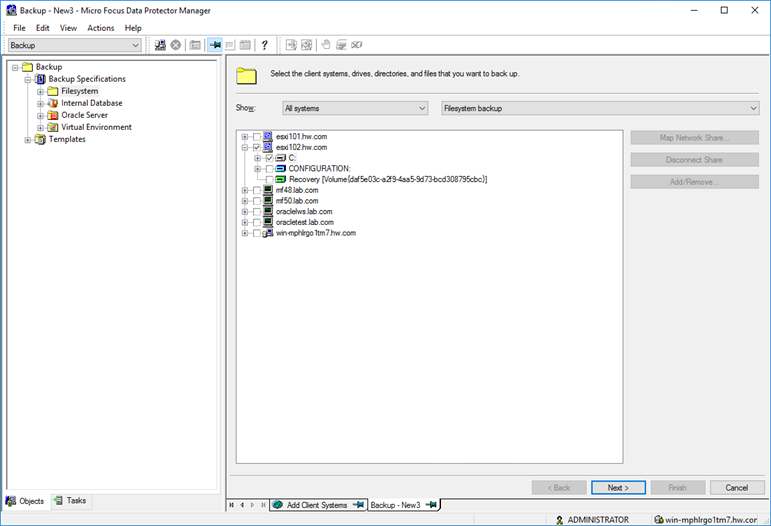Expand the CONFIGURATION: node

(257, 169)
